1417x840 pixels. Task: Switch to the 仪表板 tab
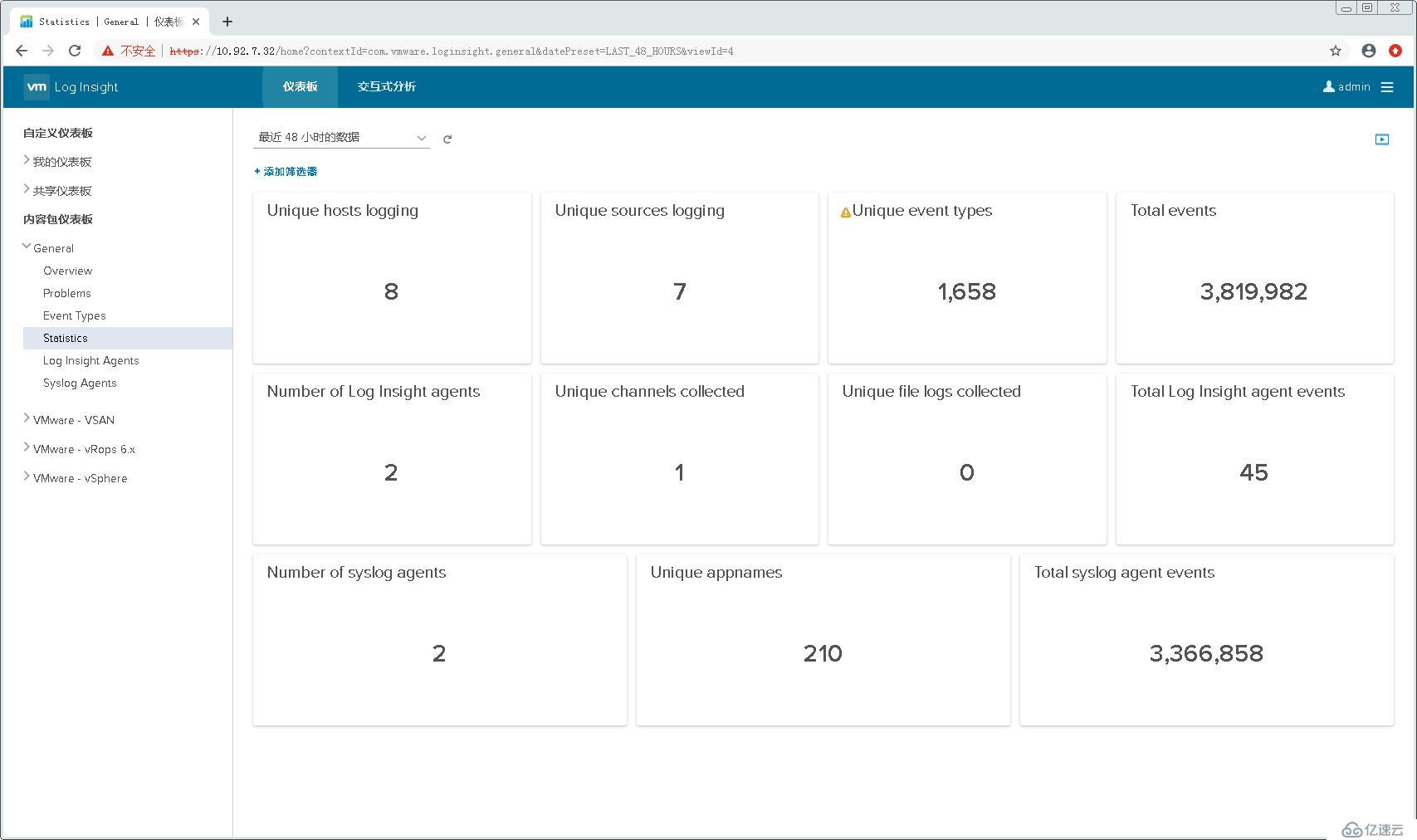[x=300, y=87]
